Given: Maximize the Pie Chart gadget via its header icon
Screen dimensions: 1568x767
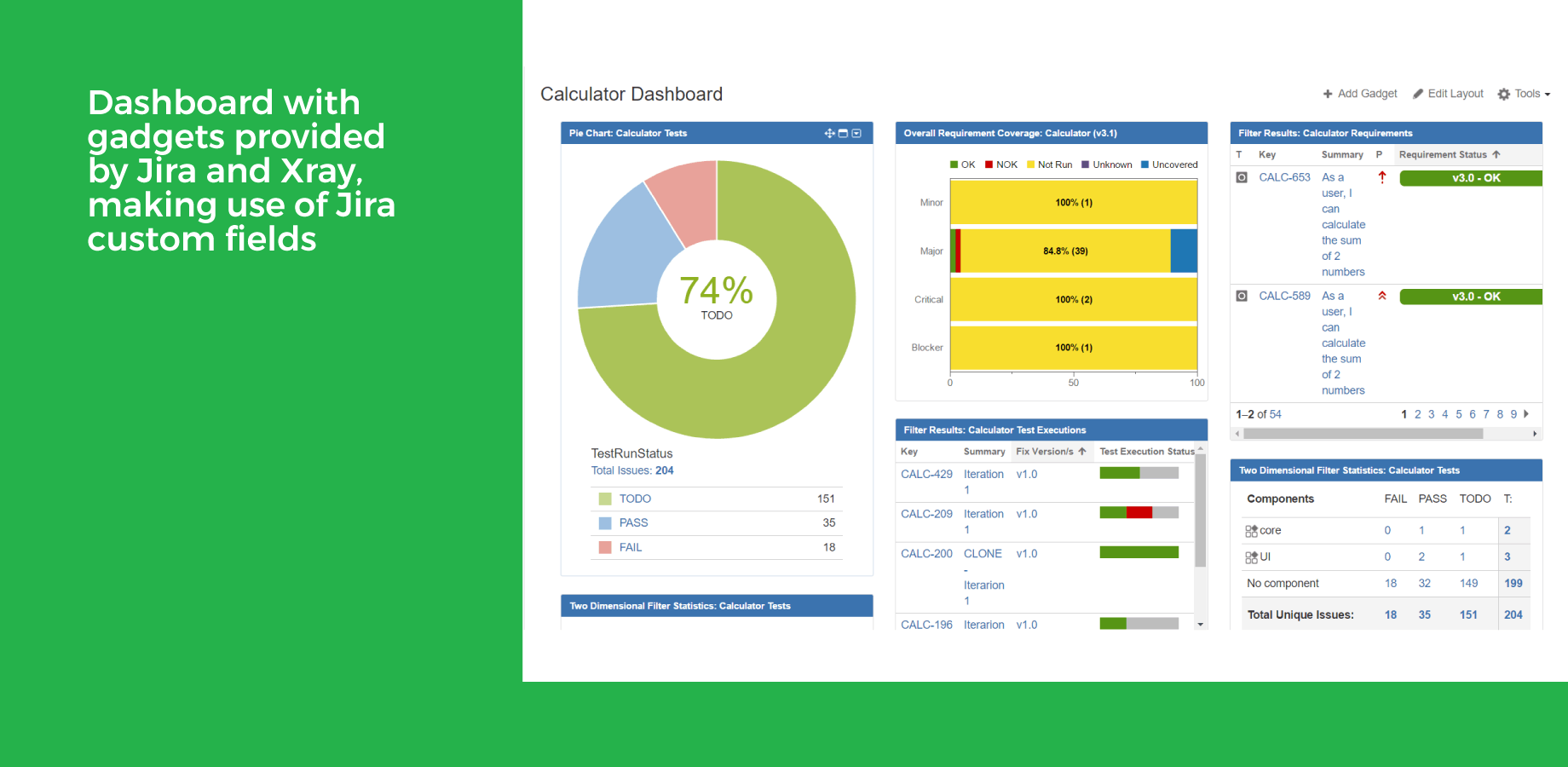Looking at the screenshot, I should click(x=843, y=133).
